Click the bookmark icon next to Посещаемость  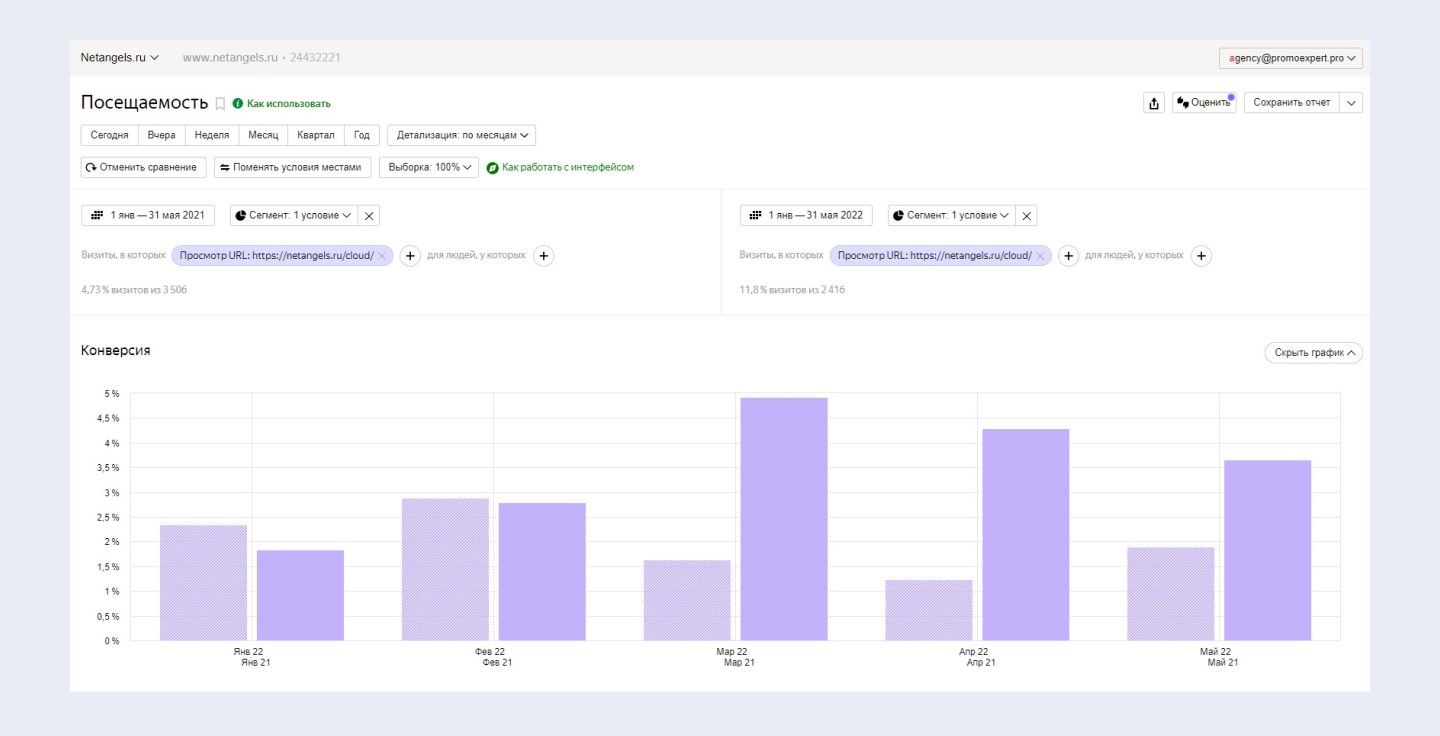coord(220,104)
